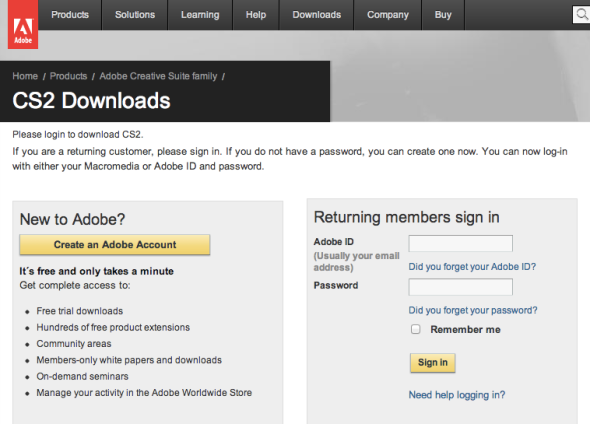590x424 pixels.
Task: Open Need help logging in link
Action: tap(457, 395)
